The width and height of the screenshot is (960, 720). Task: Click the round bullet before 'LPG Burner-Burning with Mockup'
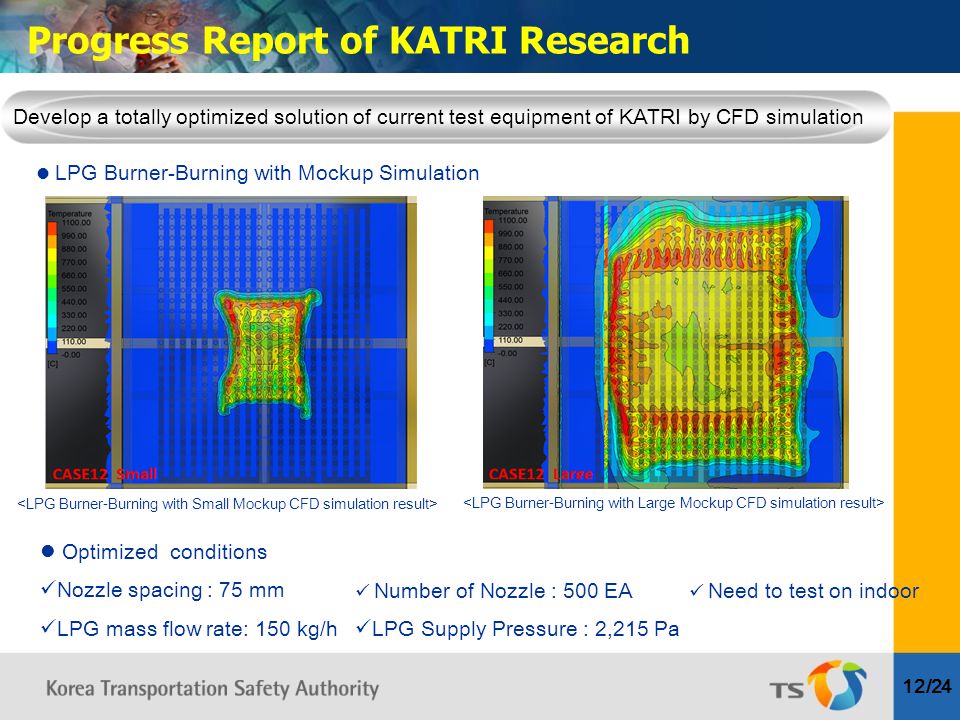pos(43,174)
